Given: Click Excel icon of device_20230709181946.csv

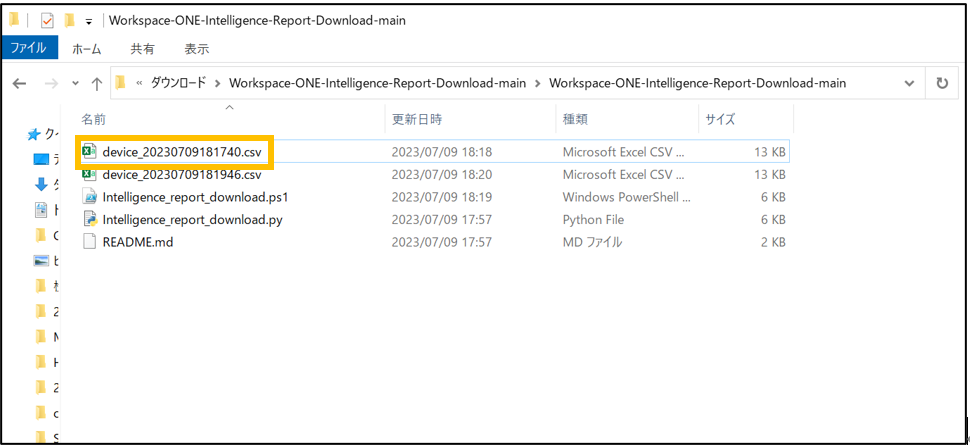Looking at the screenshot, I should tap(90, 175).
